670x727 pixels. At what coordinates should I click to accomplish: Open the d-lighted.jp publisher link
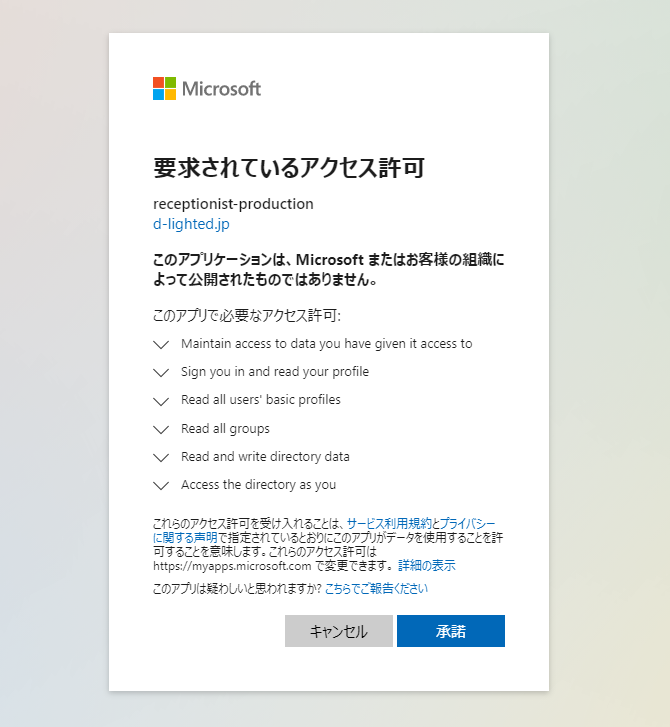pos(191,224)
